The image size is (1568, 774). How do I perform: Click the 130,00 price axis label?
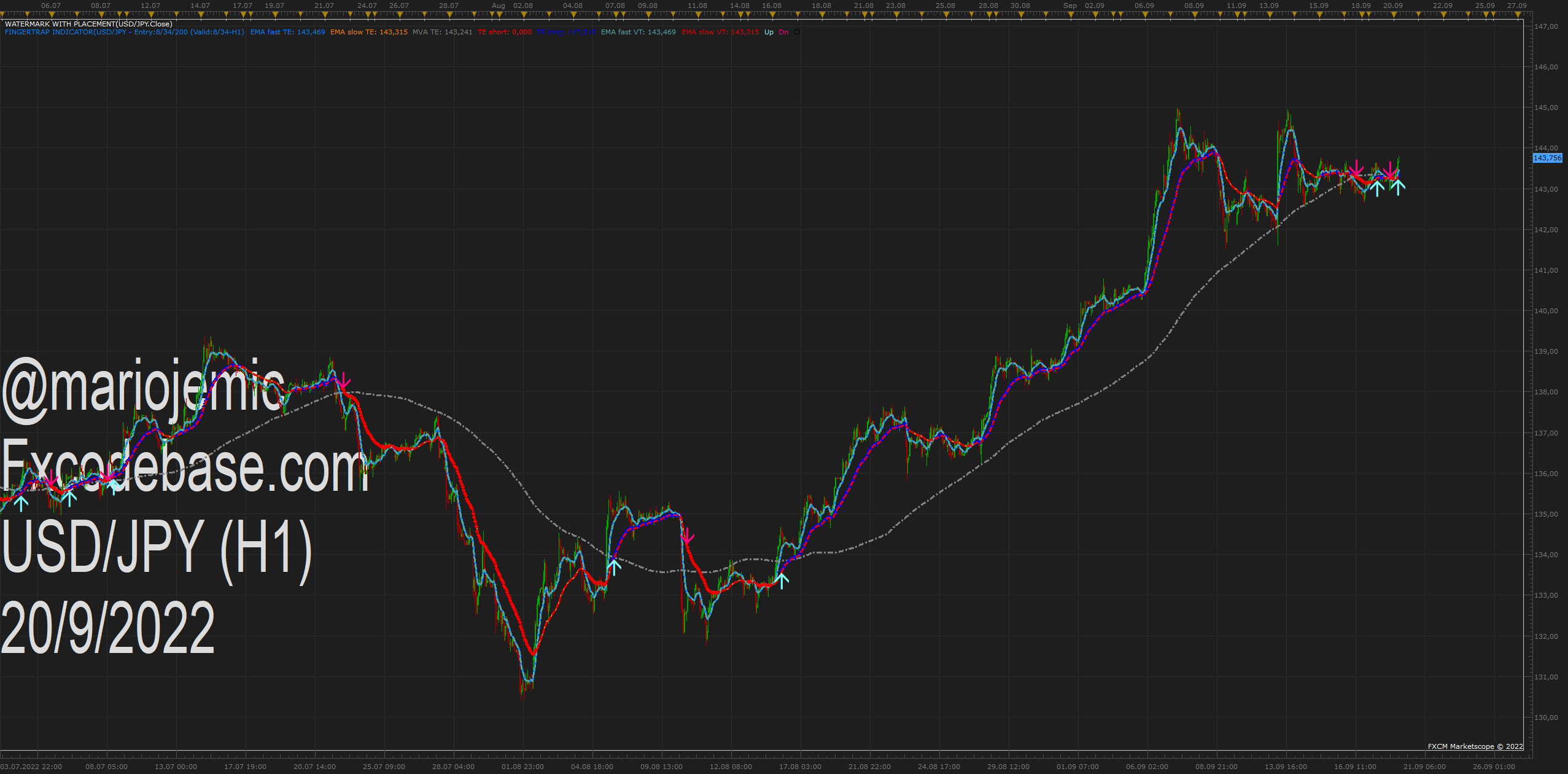click(x=1546, y=717)
